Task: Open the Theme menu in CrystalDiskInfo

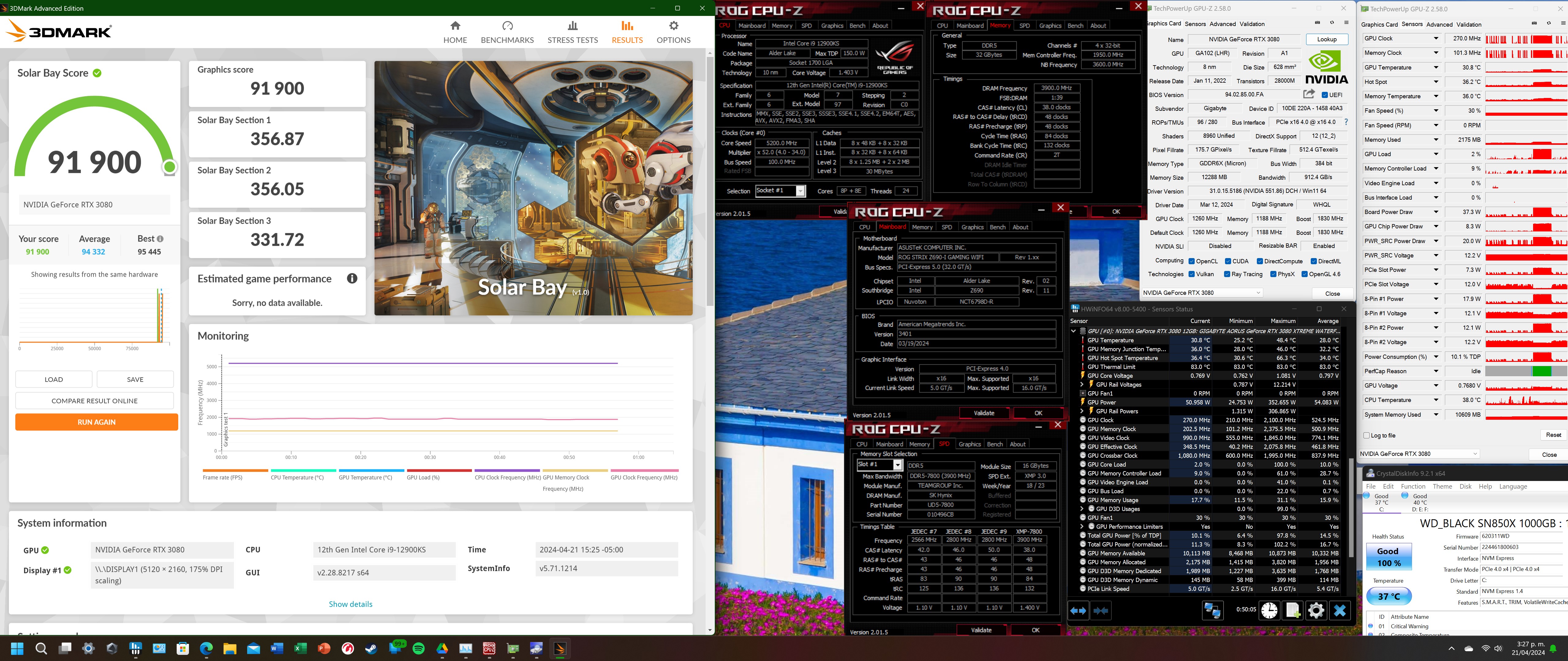Action: coord(1442,486)
